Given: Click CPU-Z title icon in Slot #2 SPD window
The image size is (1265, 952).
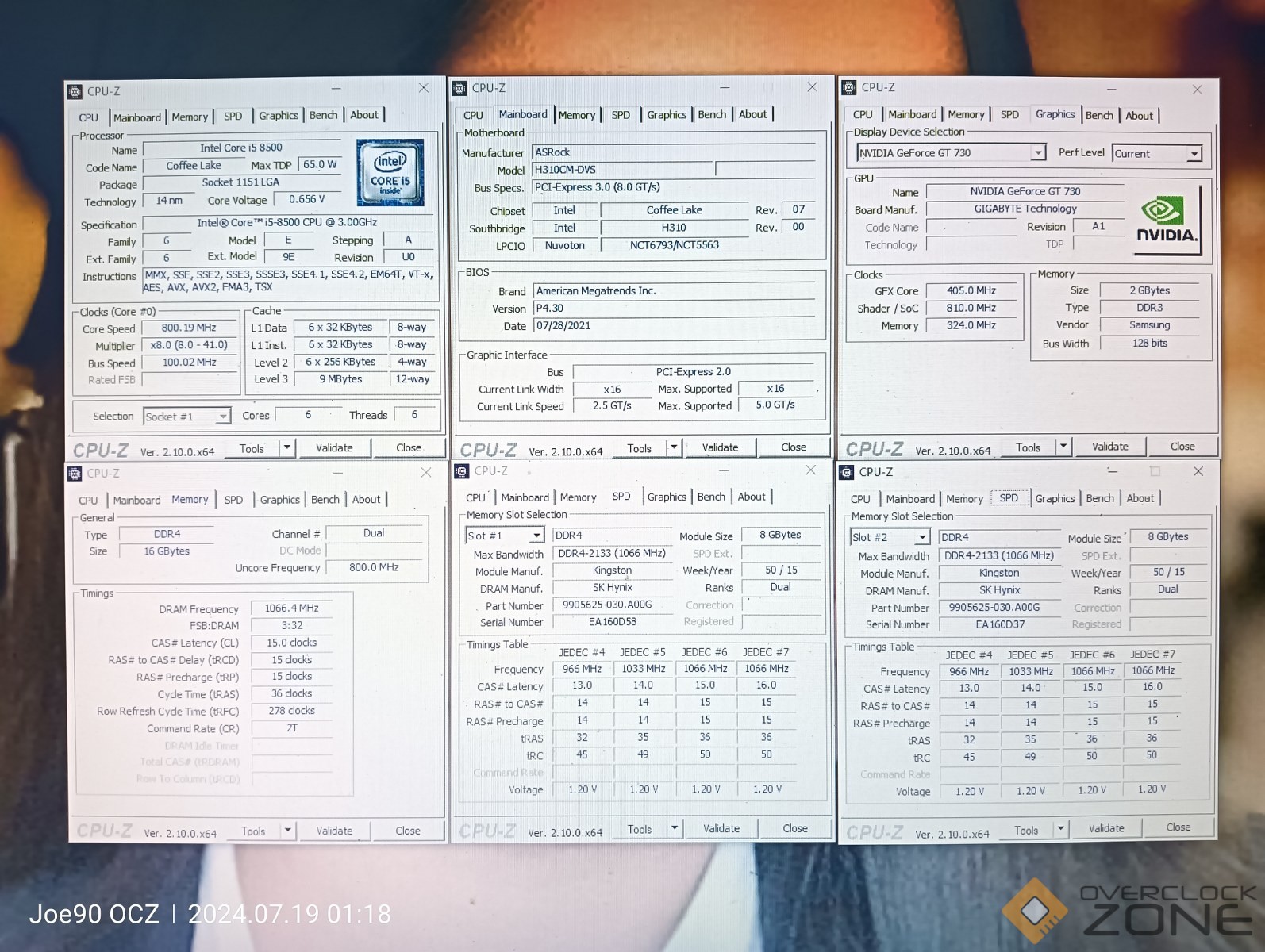Looking at the screenshot, I should [847, 472].
